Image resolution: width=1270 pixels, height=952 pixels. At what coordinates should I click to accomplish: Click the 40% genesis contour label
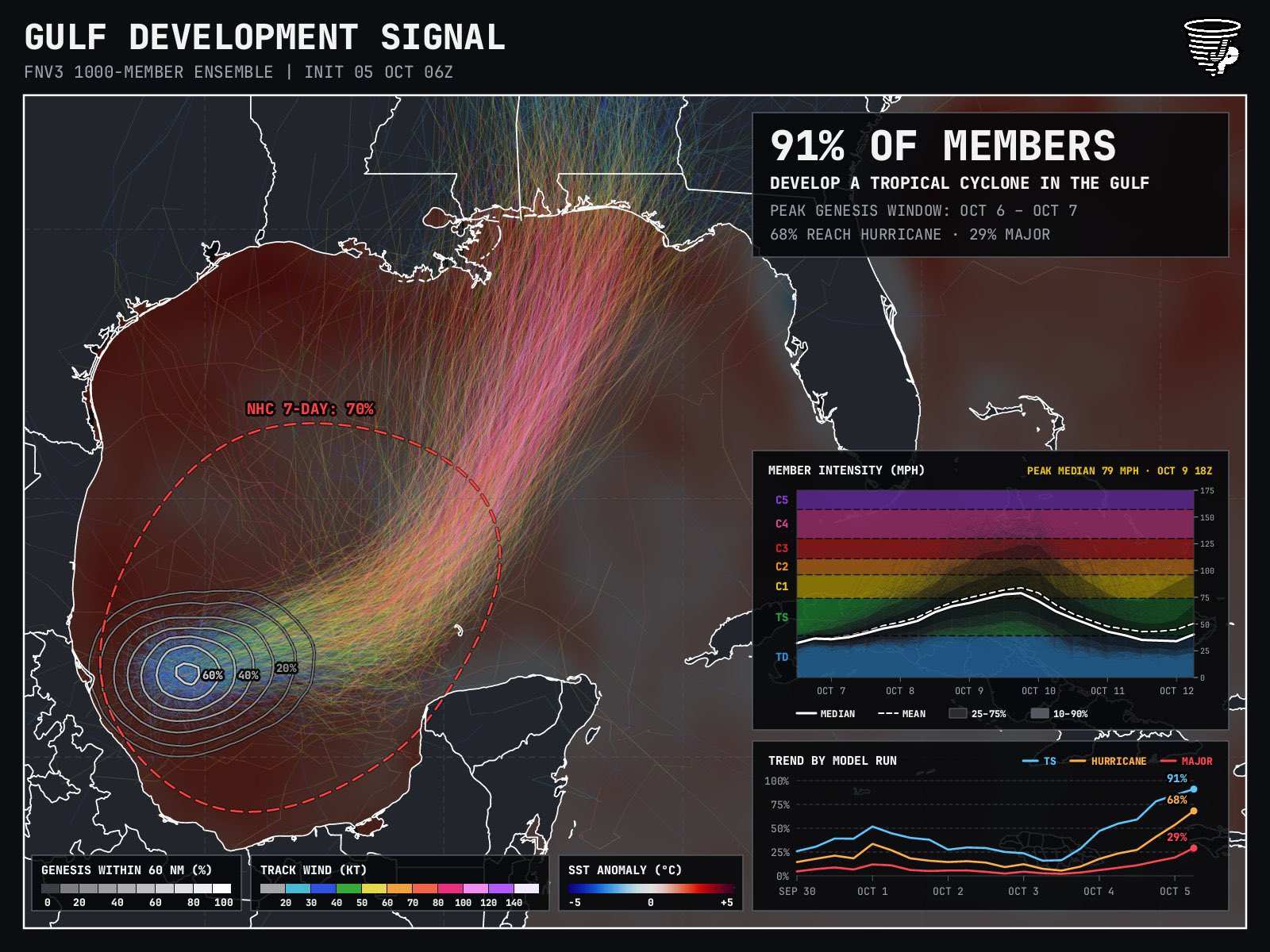pos(248,675)
